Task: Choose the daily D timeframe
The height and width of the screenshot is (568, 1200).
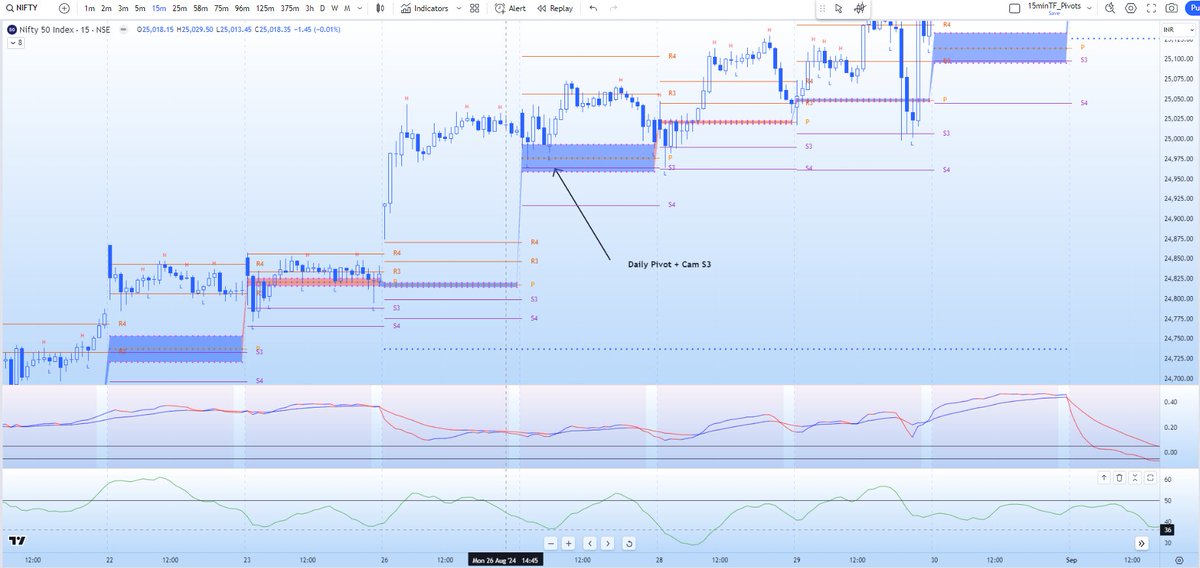Action: (322, 8)
